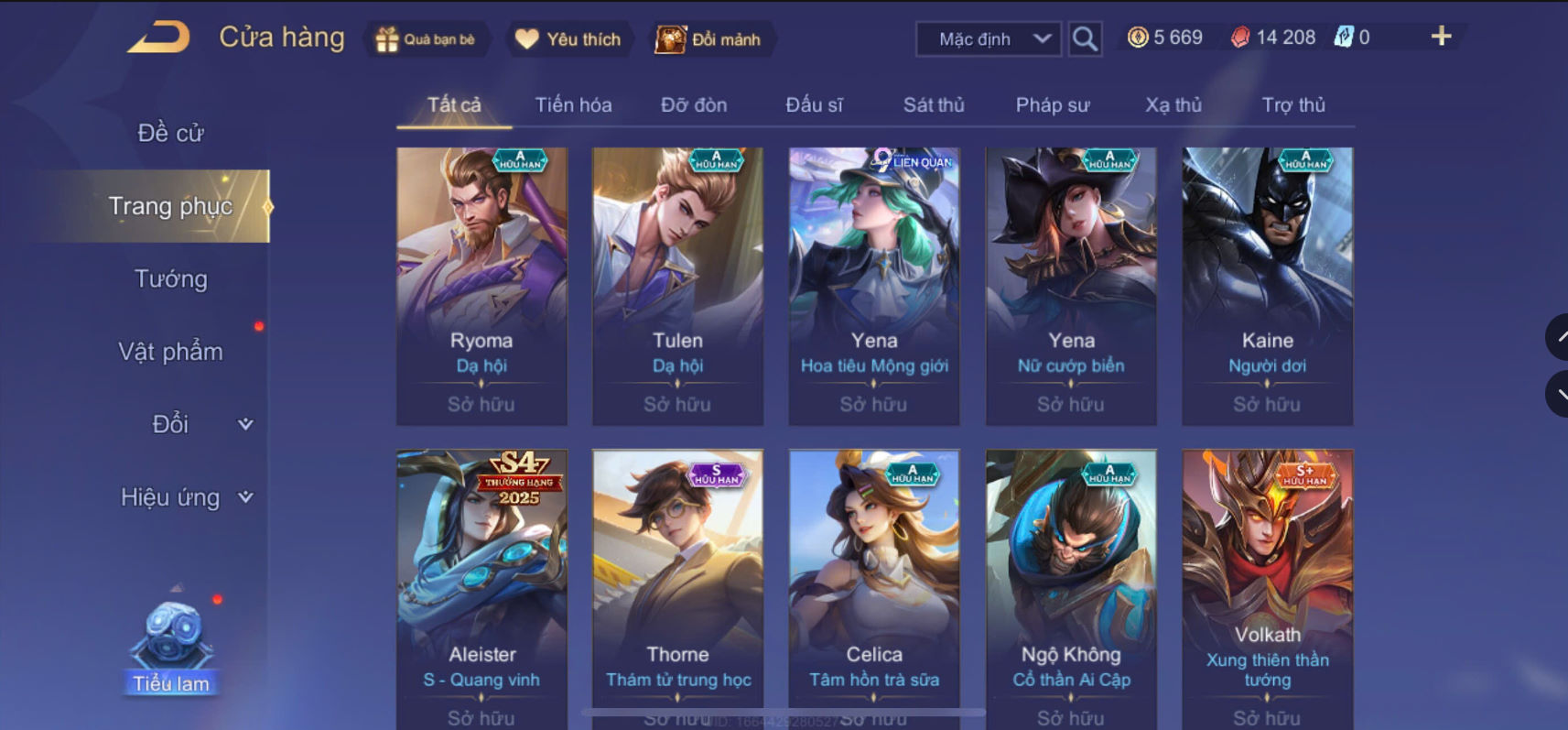
Task: Open the Tiểu lam robot assistant
Action: pyautogui.click(x=171, y=641)
